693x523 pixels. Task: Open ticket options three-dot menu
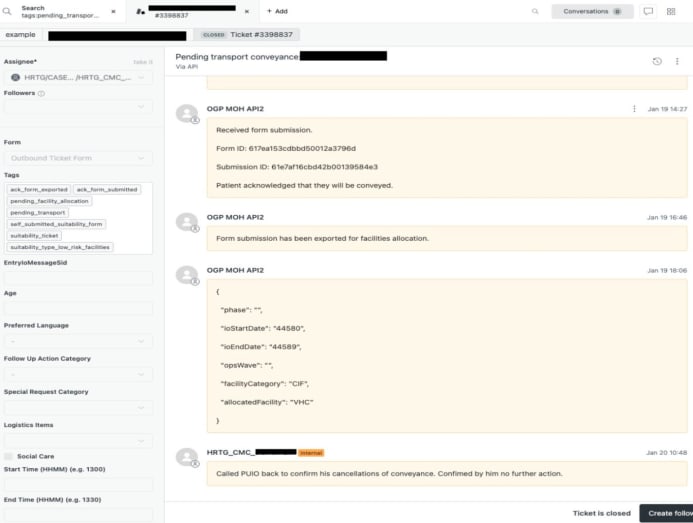(677, 61)
